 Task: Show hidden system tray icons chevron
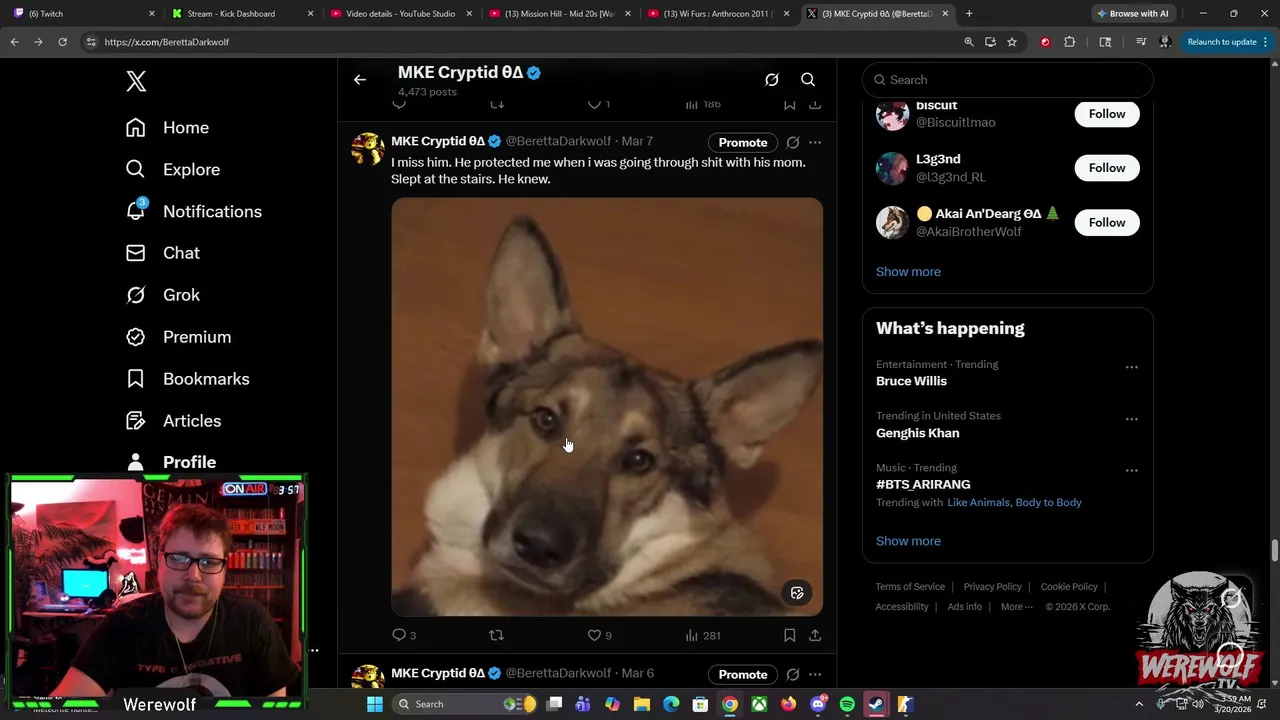(1139, 704)
